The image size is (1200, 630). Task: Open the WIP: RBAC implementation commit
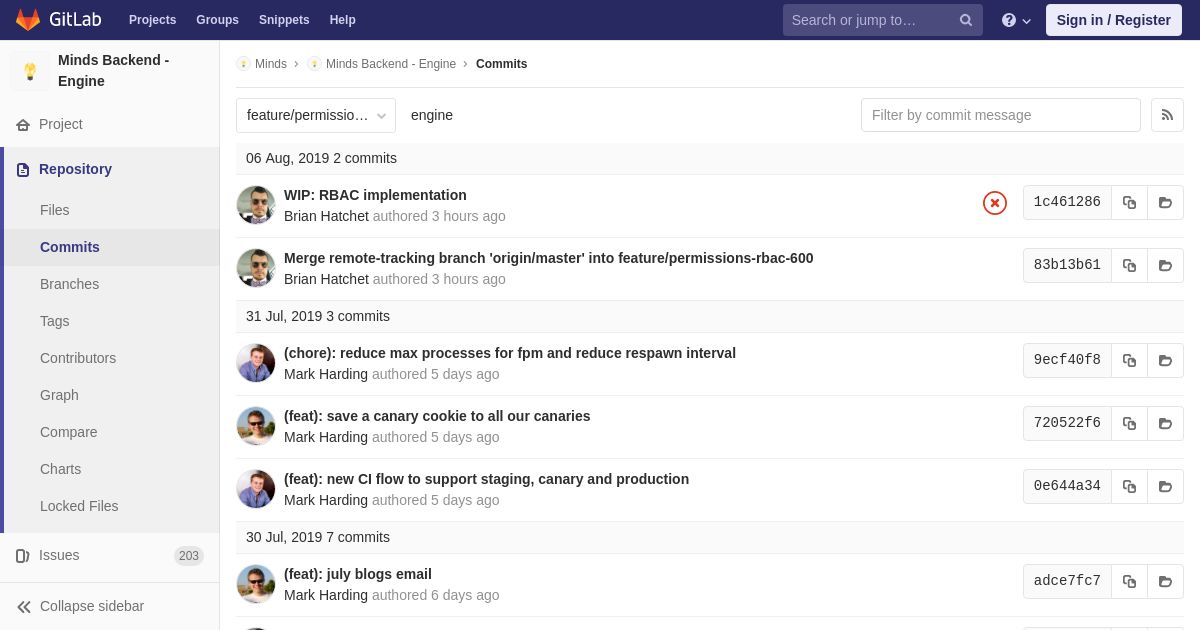click(375, 195)
